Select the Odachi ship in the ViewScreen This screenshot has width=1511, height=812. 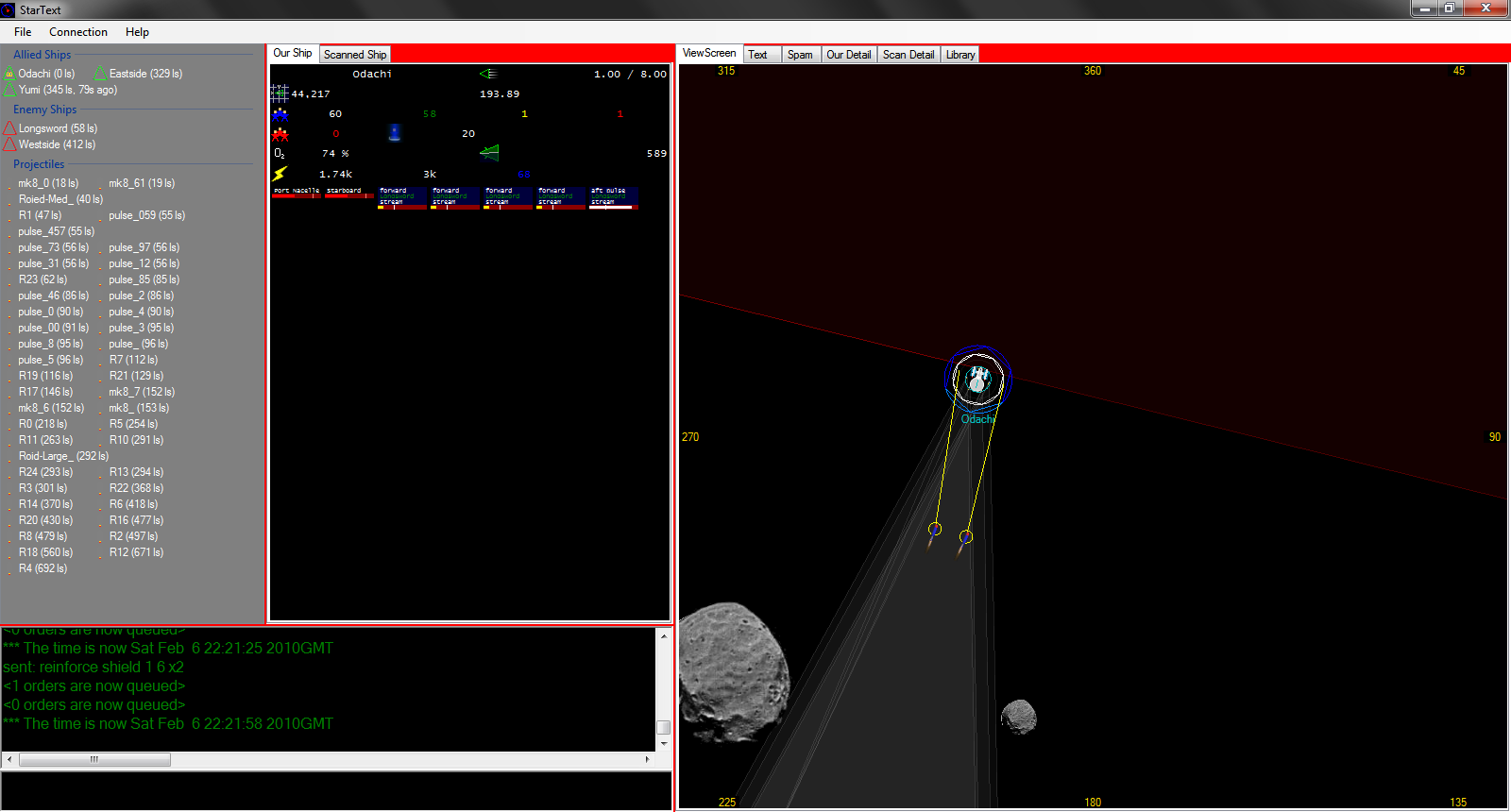[x=977, y=379]
